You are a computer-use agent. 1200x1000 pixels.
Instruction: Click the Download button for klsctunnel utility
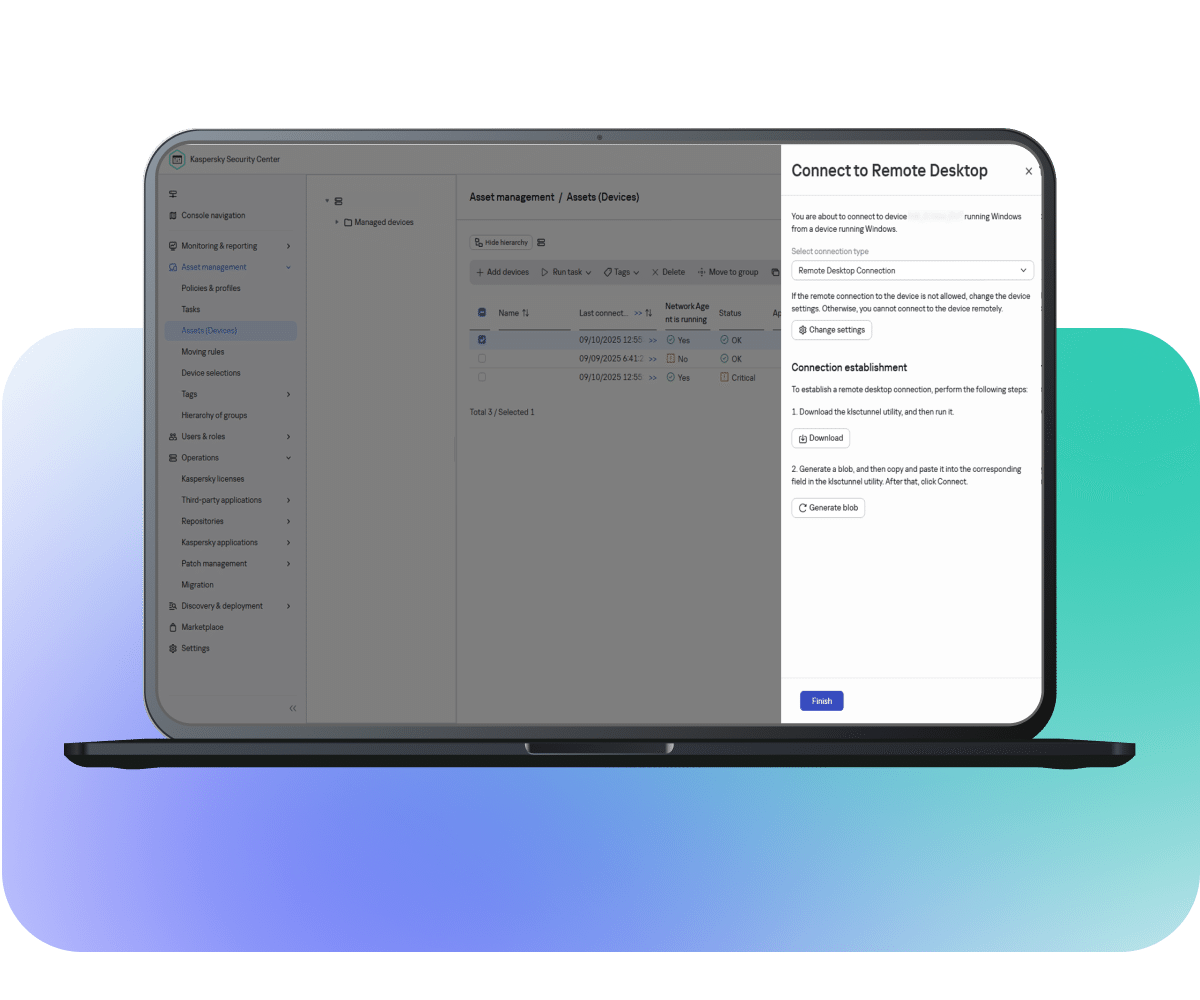(x=820, y=438)
